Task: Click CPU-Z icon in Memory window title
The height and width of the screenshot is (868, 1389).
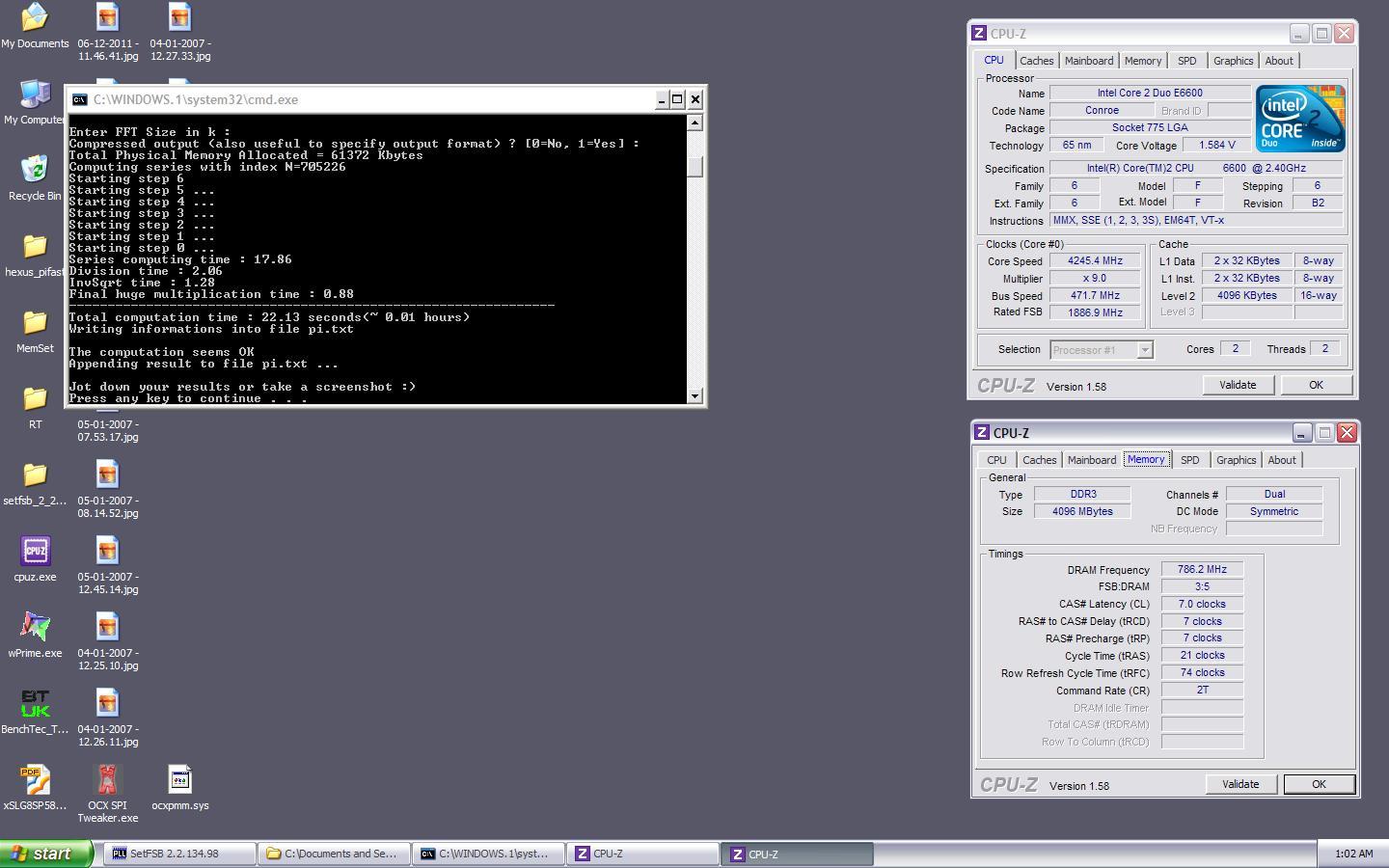Action: point(982,433)
